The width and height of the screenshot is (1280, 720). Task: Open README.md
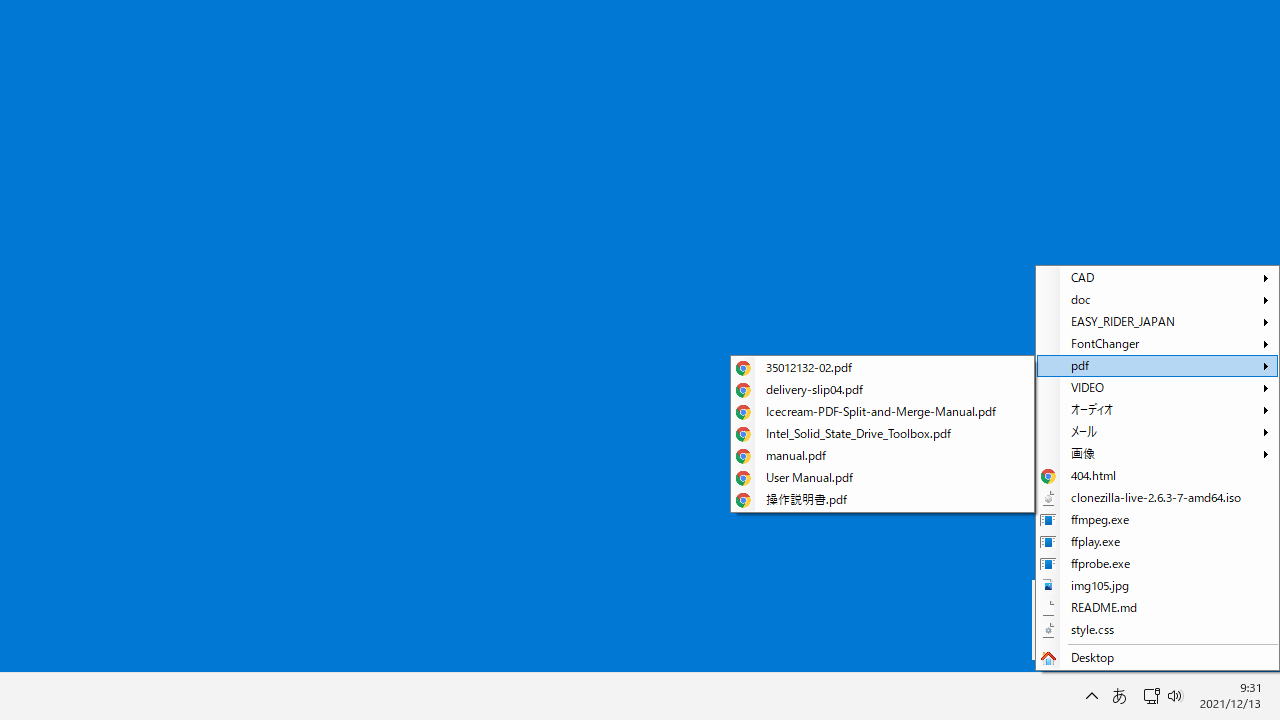pos(1157,608)
